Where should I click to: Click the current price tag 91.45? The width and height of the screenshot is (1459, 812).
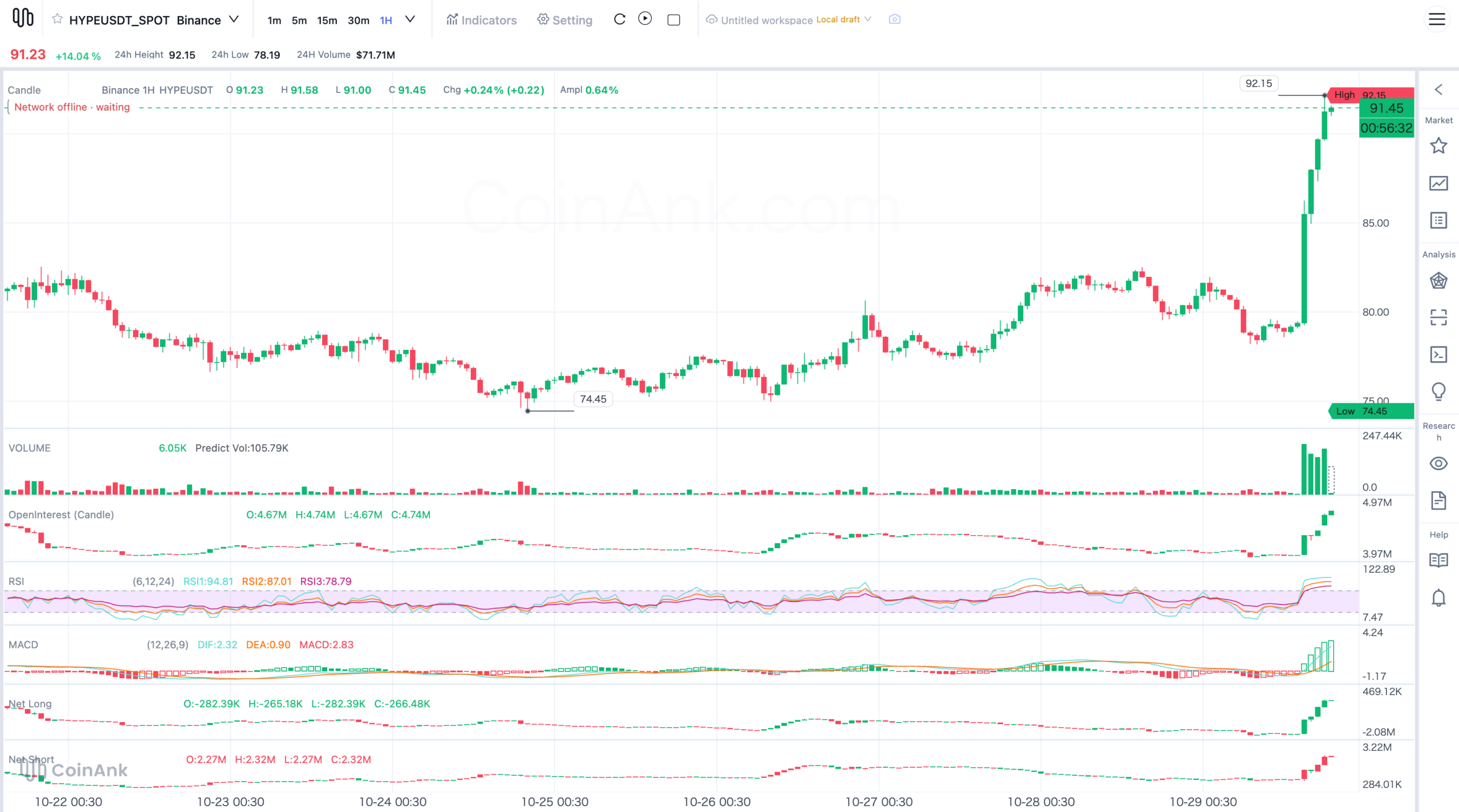click(x=1386, y=108)
